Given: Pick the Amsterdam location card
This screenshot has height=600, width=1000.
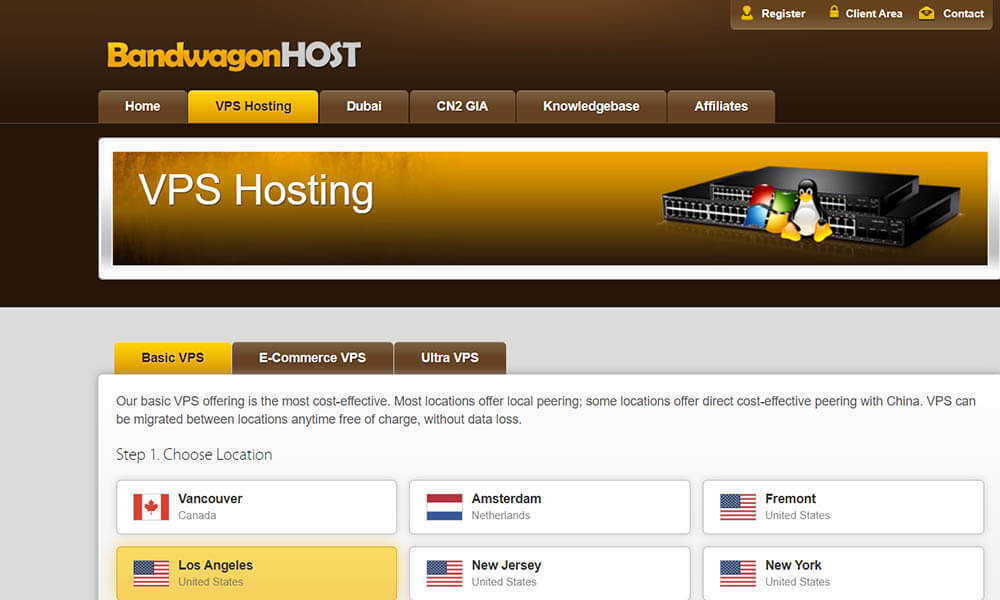Looking at the screenshot, I should (x=549, y=507).
